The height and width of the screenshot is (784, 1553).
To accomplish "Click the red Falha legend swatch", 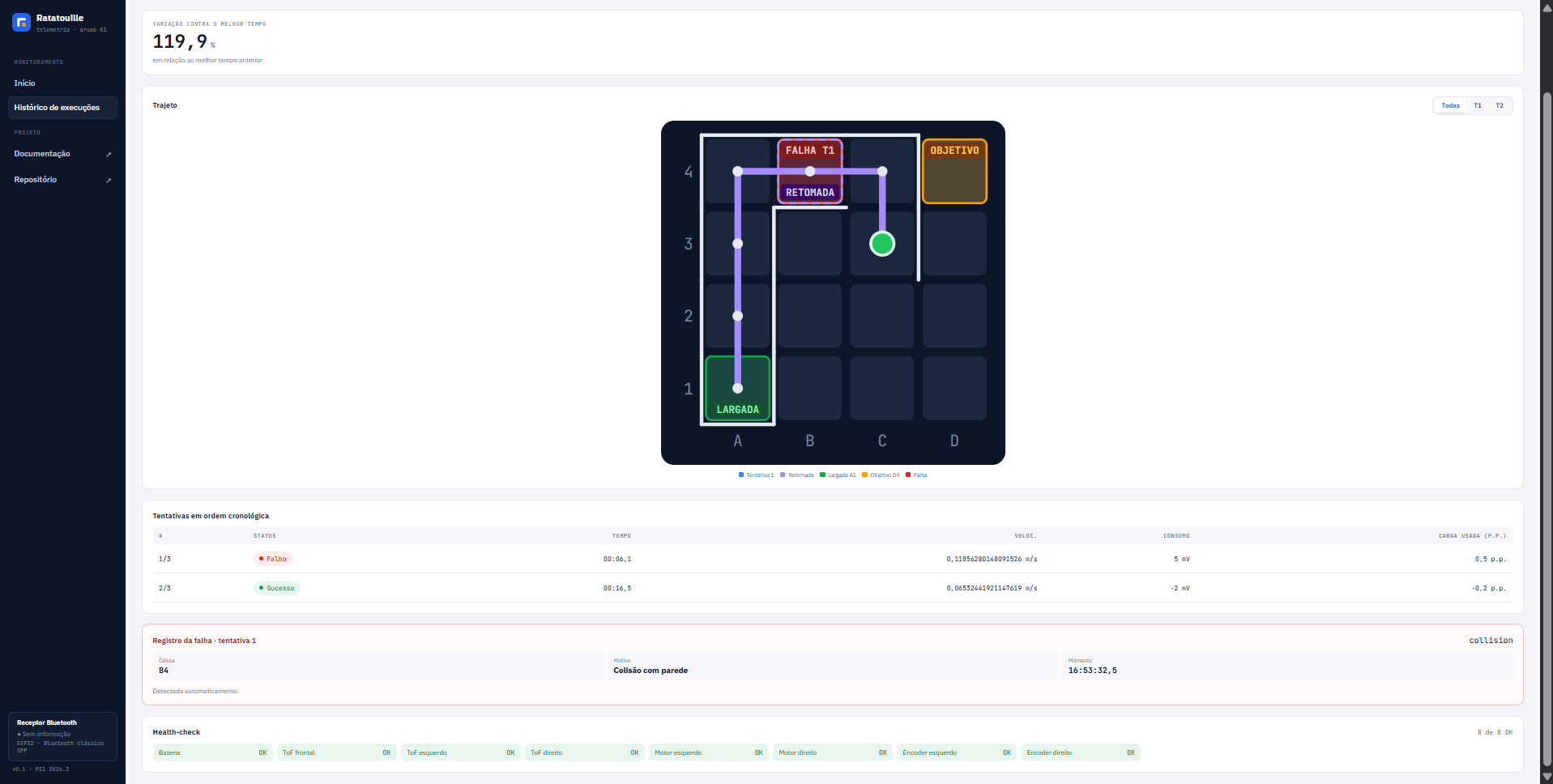I will point(908,475).
